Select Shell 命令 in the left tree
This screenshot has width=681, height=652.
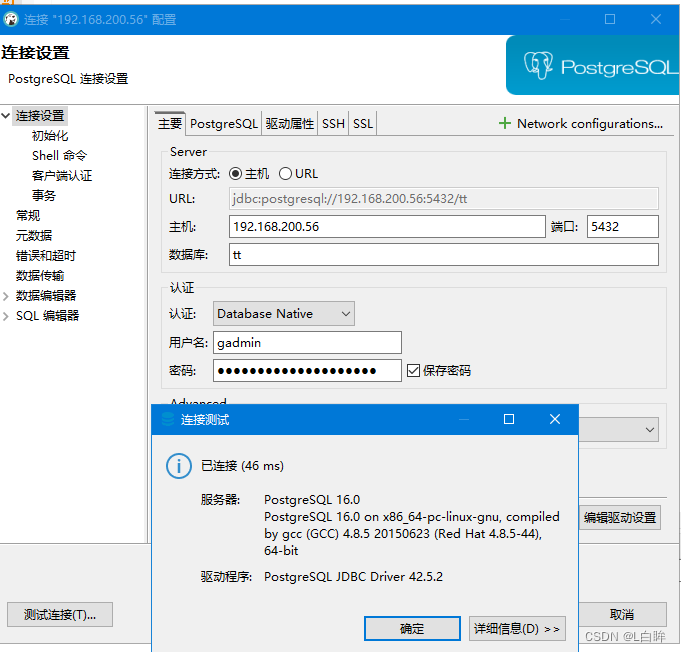[x=60, y=156]
